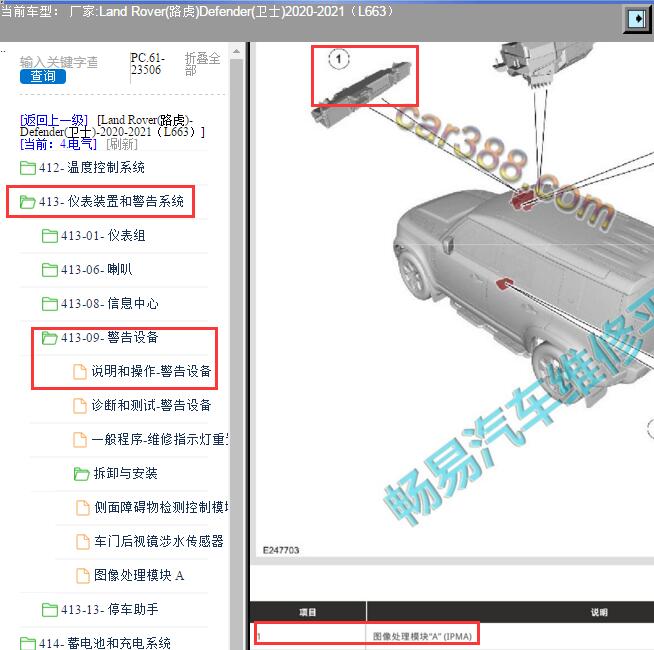This screenshot has height=650, width=654.
Task: Click the 查询 search button
Action: 43,76
